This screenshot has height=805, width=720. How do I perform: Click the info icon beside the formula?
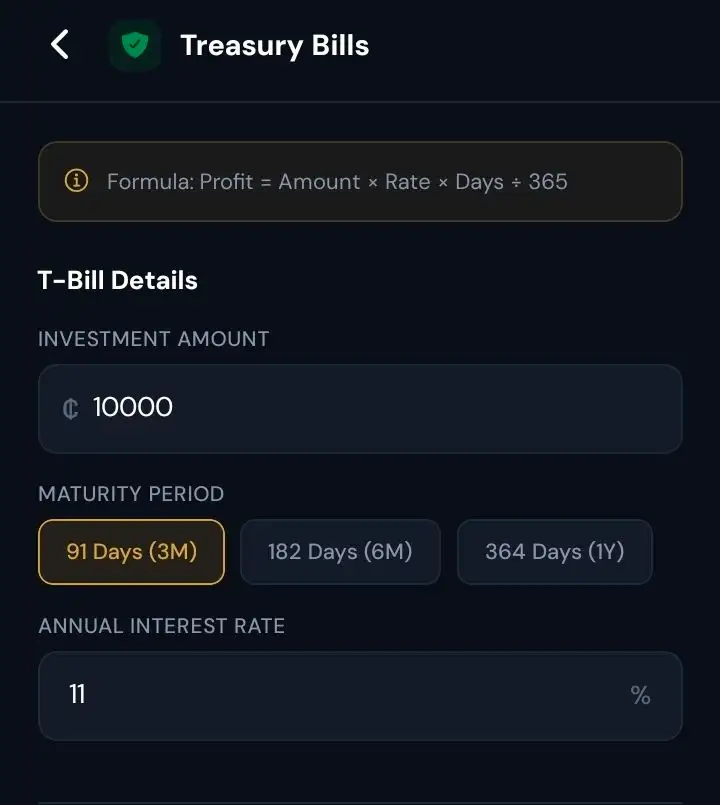(77, 181)
